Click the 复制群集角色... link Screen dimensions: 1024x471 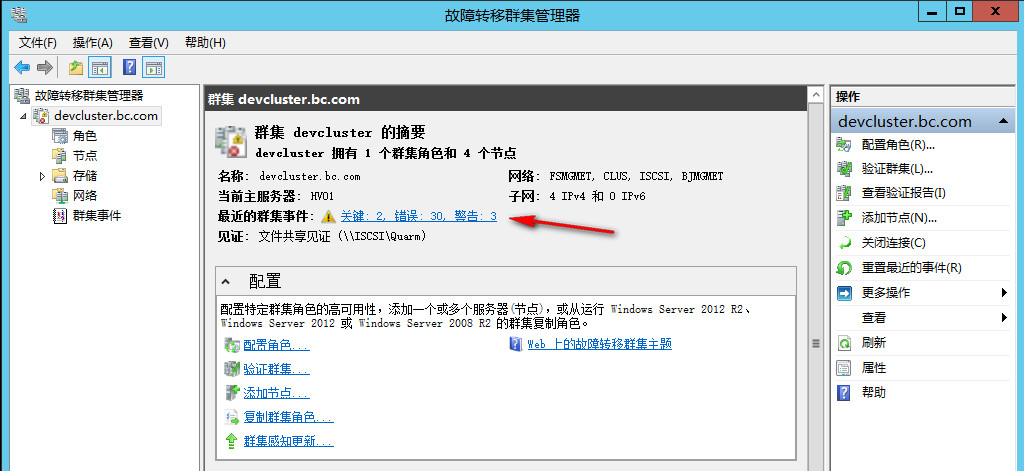tap(289, 417)
